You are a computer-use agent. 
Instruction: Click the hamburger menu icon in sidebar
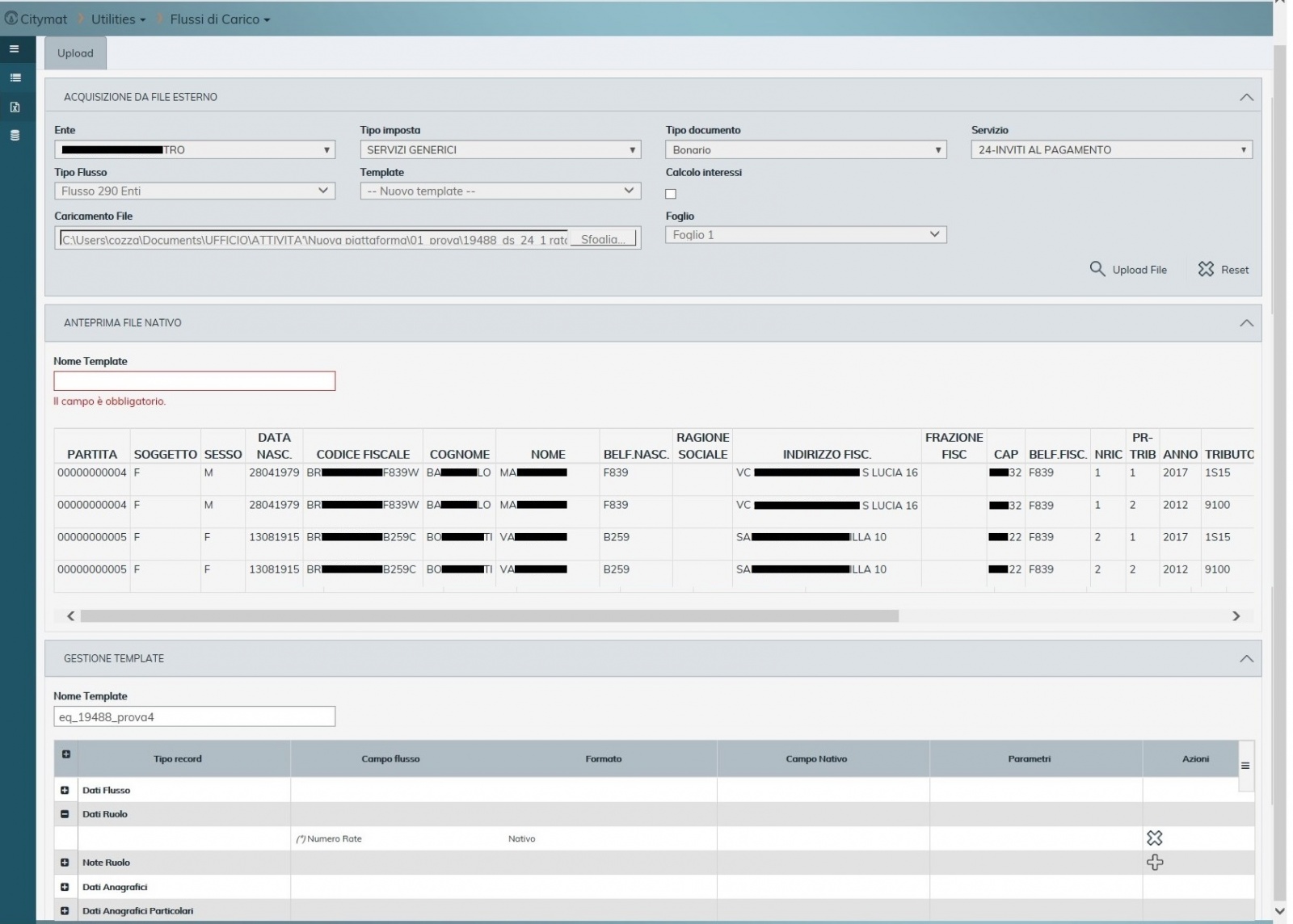14,49
